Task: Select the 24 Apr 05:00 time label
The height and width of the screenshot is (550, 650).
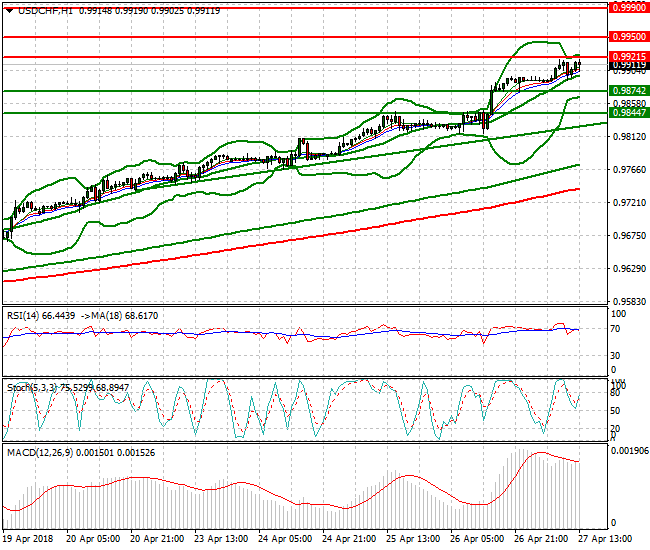Action: coord(285,539)
